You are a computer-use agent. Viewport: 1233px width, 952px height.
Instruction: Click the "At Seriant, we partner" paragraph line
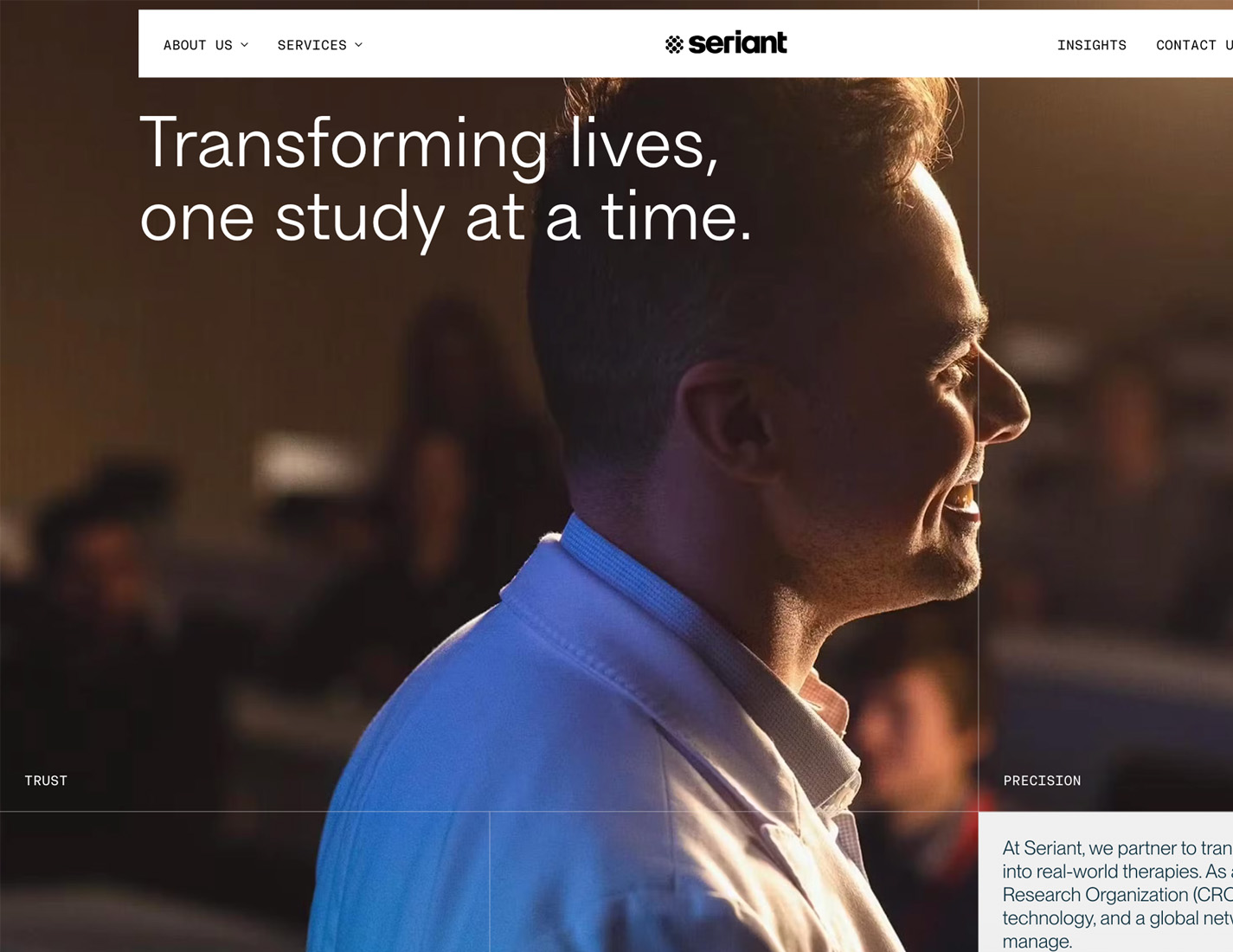1117,848
